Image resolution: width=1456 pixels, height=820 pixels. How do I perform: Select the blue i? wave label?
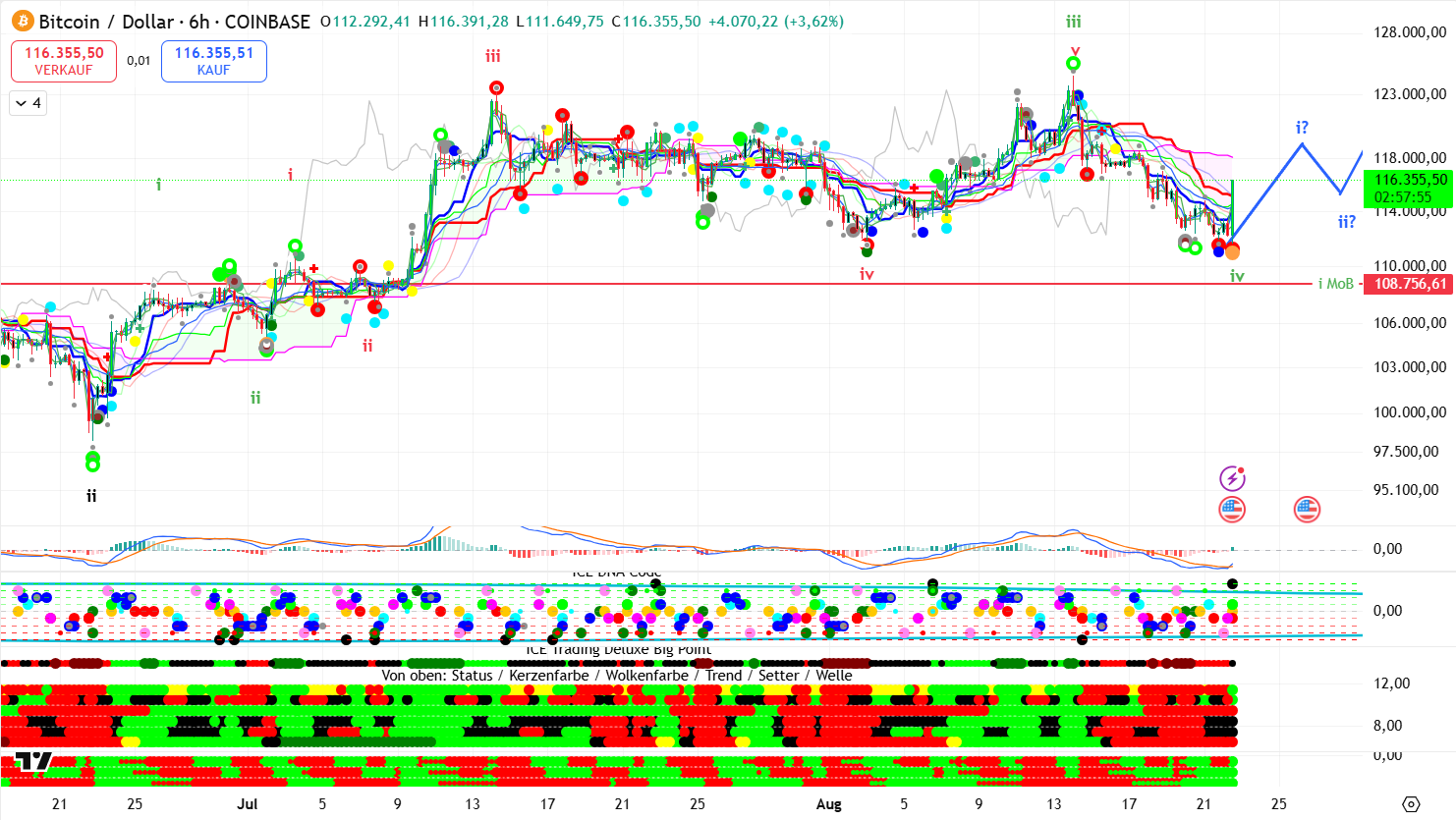click(1302, 128)
